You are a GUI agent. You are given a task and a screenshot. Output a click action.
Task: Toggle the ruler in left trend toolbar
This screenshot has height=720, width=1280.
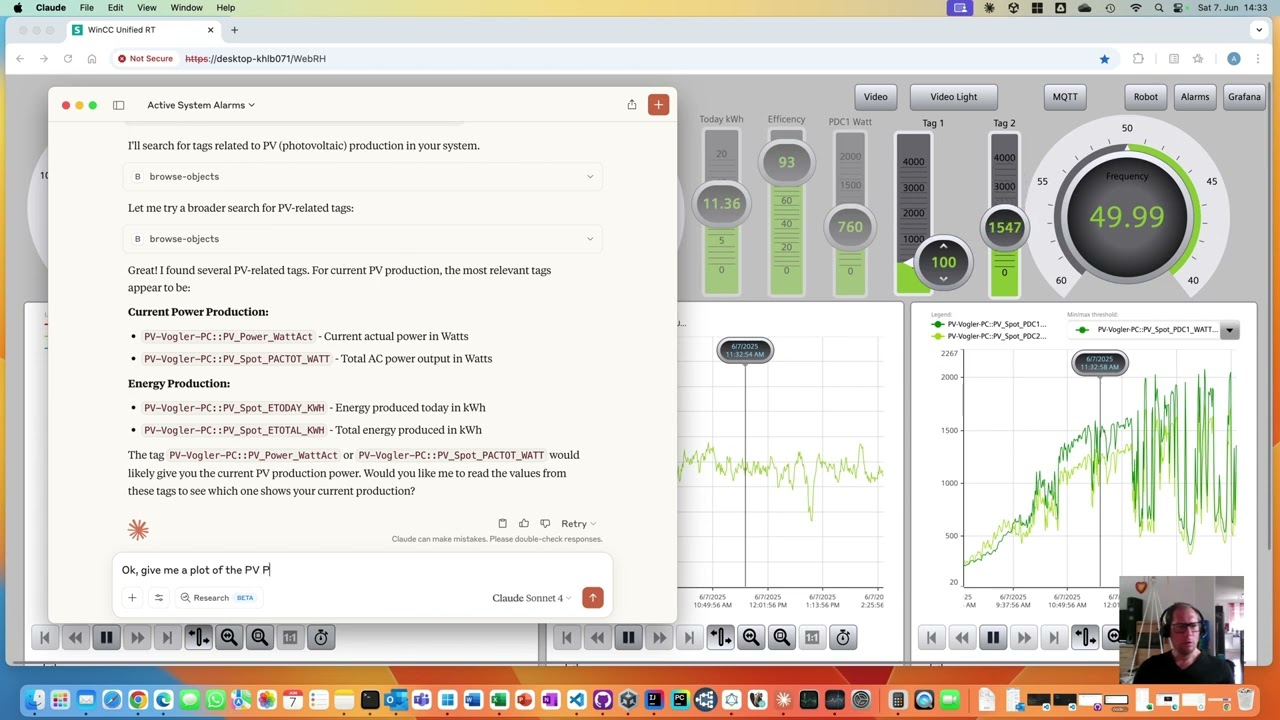(x=198, y=637)
